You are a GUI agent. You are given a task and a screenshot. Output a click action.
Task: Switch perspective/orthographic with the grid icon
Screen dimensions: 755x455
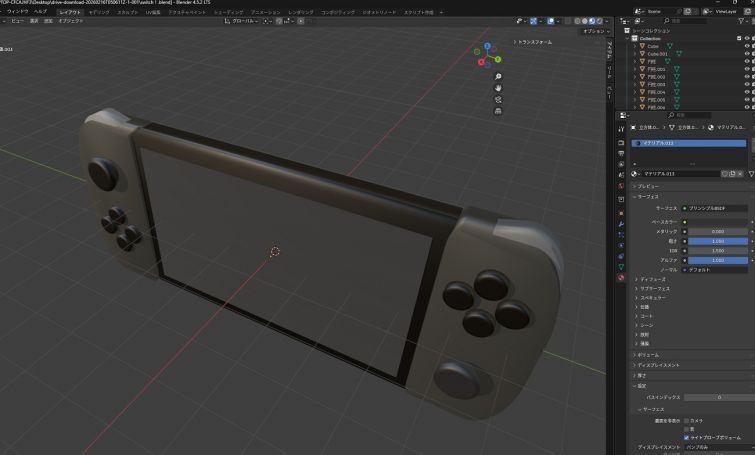498,111
